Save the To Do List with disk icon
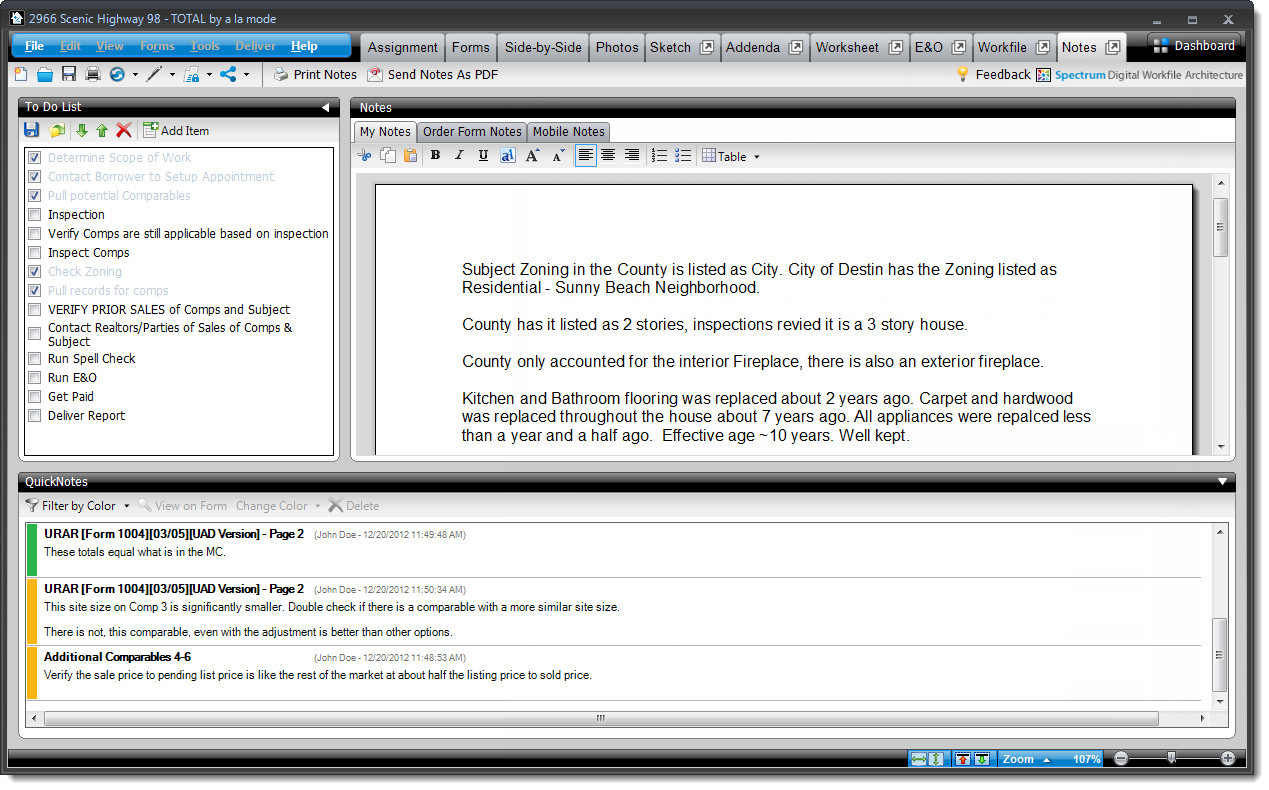This screenshot has height=790, width=1269. (31, 131)
